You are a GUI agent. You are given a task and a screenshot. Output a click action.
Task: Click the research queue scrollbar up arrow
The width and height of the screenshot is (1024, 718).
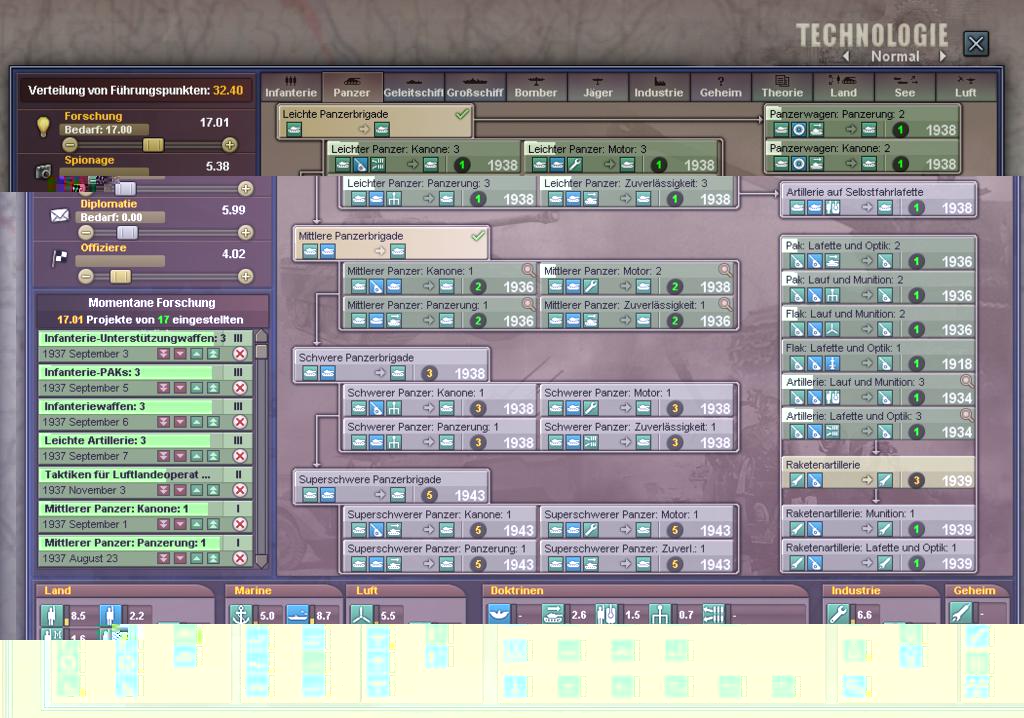coord(261,336)
